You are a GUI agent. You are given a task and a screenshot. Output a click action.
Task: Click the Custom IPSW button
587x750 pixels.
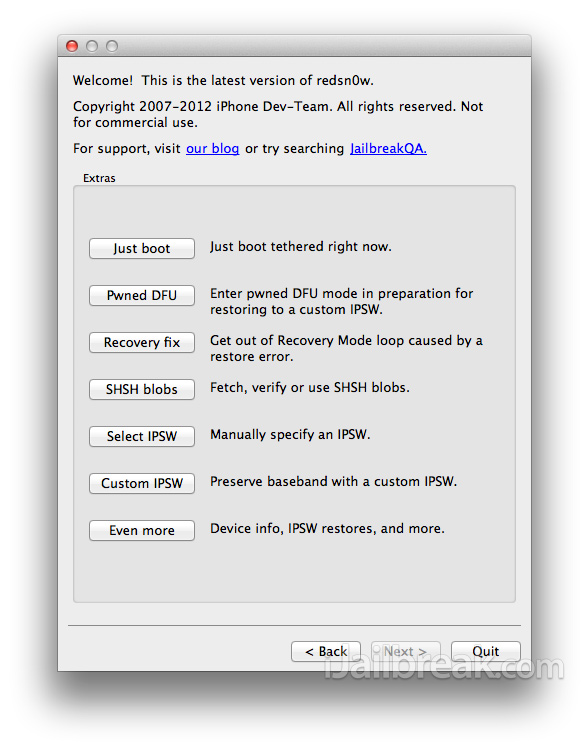tap(142, 483)
